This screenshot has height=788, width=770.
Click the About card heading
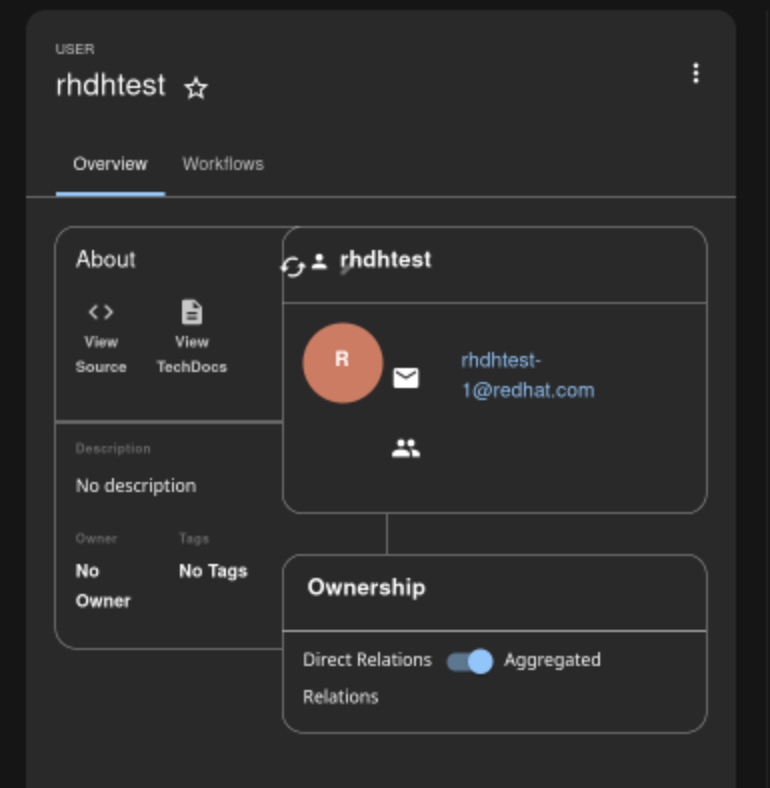(x=106, y=260)
